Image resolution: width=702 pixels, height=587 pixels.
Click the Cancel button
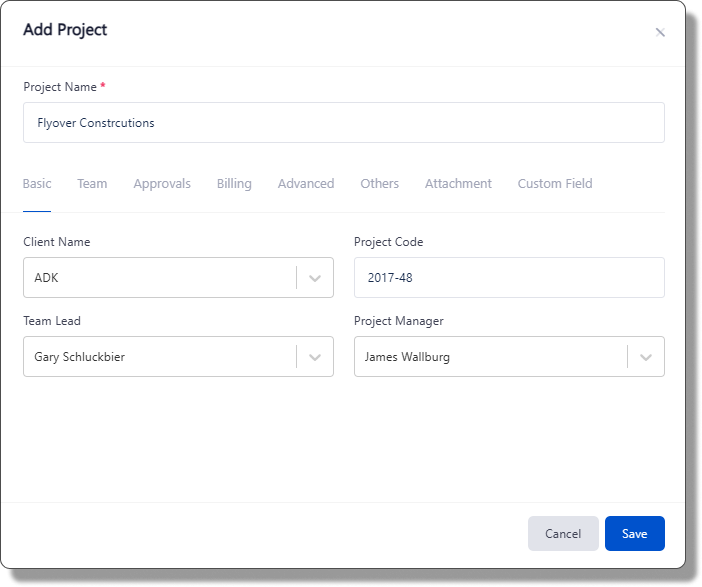563,533
